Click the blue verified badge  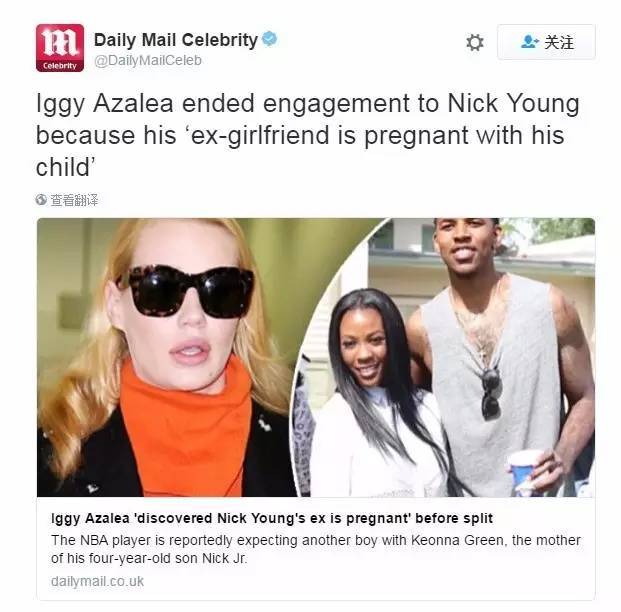click(270, 39)
